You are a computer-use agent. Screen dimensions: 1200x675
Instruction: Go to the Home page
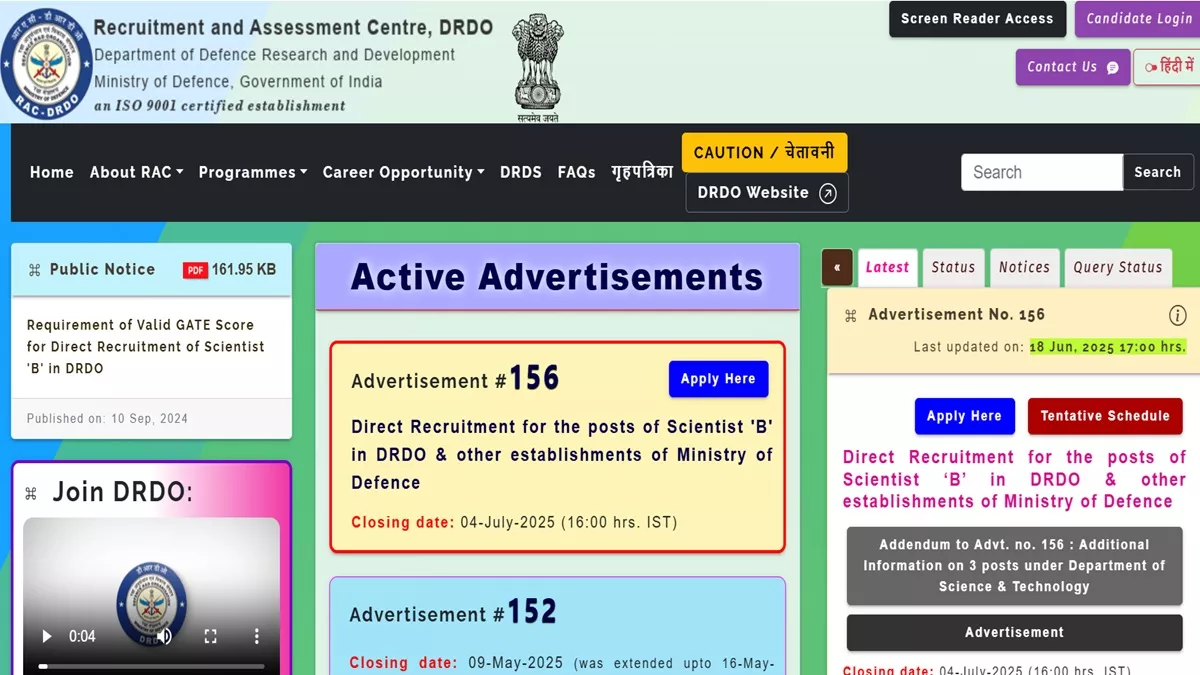(52, 172)
